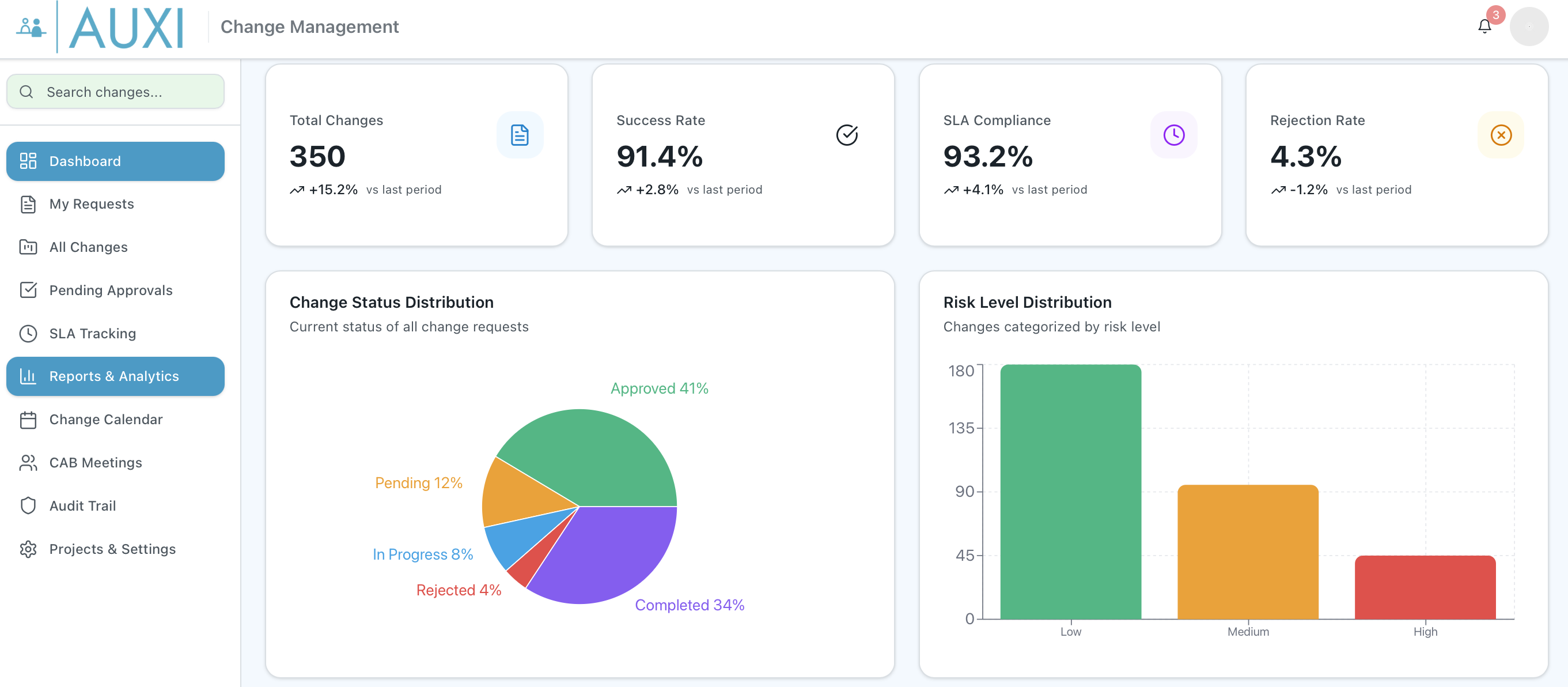Navigate to My Requests
The height and width of the screenshot is (687, 1568).
pyautogui.click(x=92, y=204)
